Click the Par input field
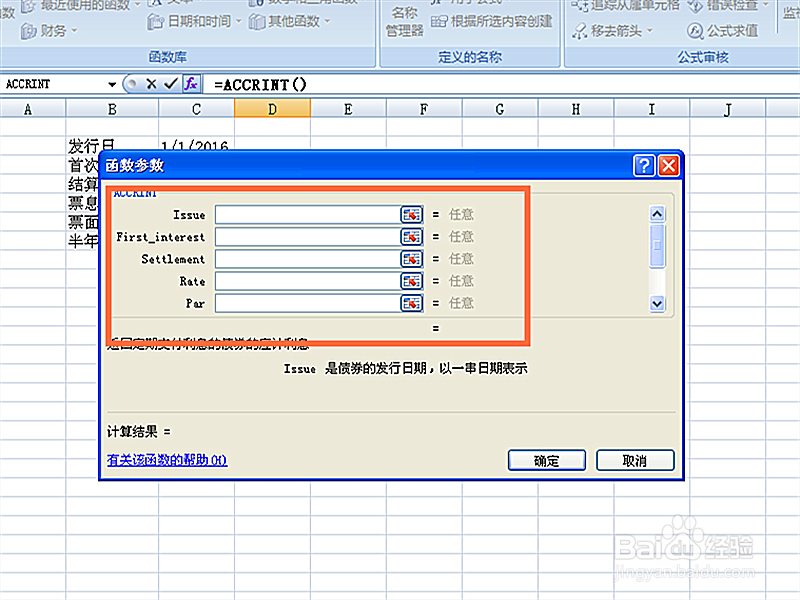 pos(308,304)
